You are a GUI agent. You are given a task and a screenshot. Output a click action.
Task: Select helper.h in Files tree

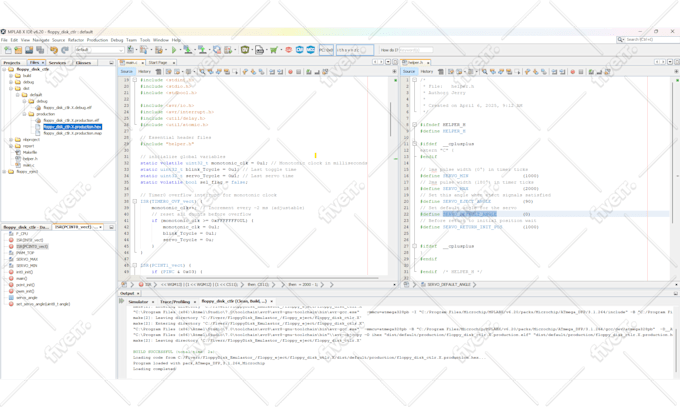pyautogui.click(x=30, y=159)
